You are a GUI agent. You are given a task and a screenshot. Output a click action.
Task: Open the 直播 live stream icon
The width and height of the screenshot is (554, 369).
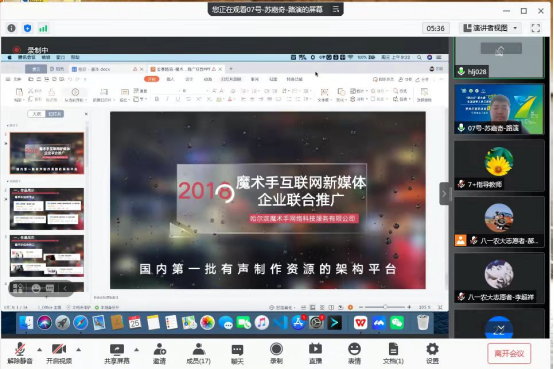click(x=315, y=353)
